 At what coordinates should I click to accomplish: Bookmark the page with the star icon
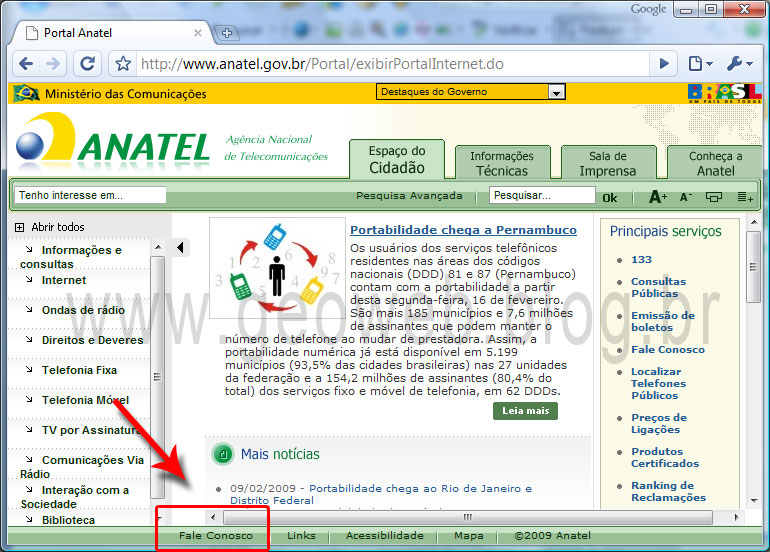coord(123,64)
